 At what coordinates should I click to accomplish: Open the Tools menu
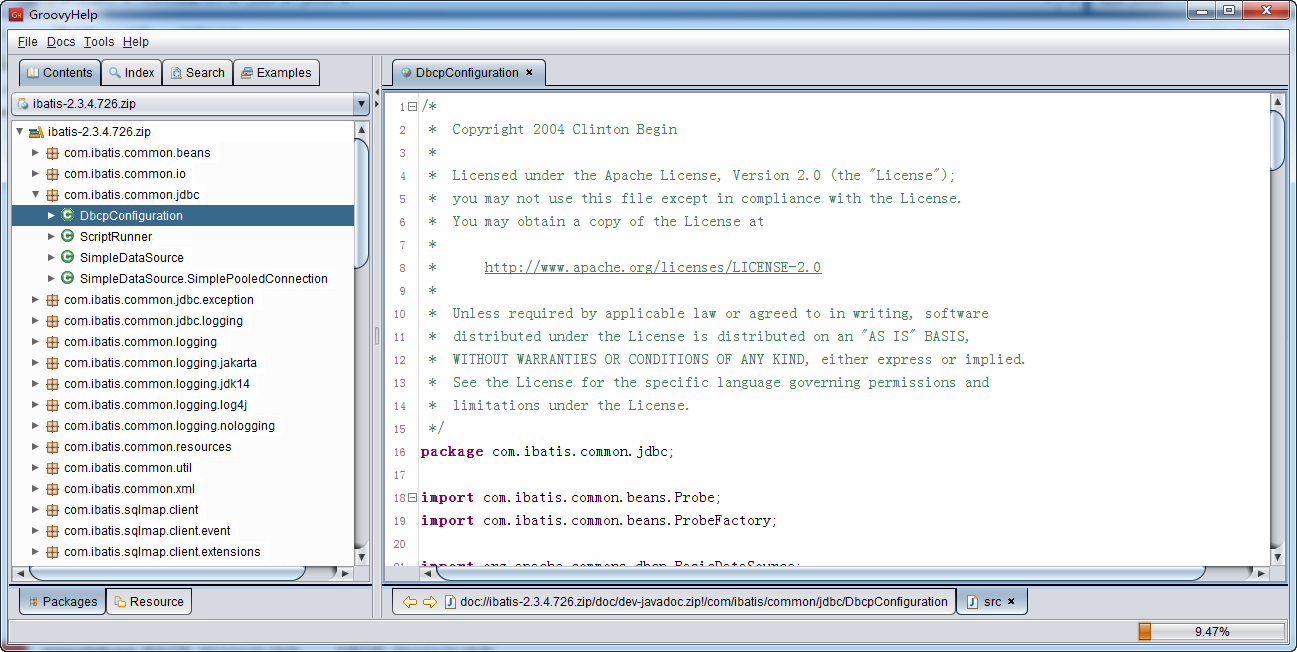(99, 42)
